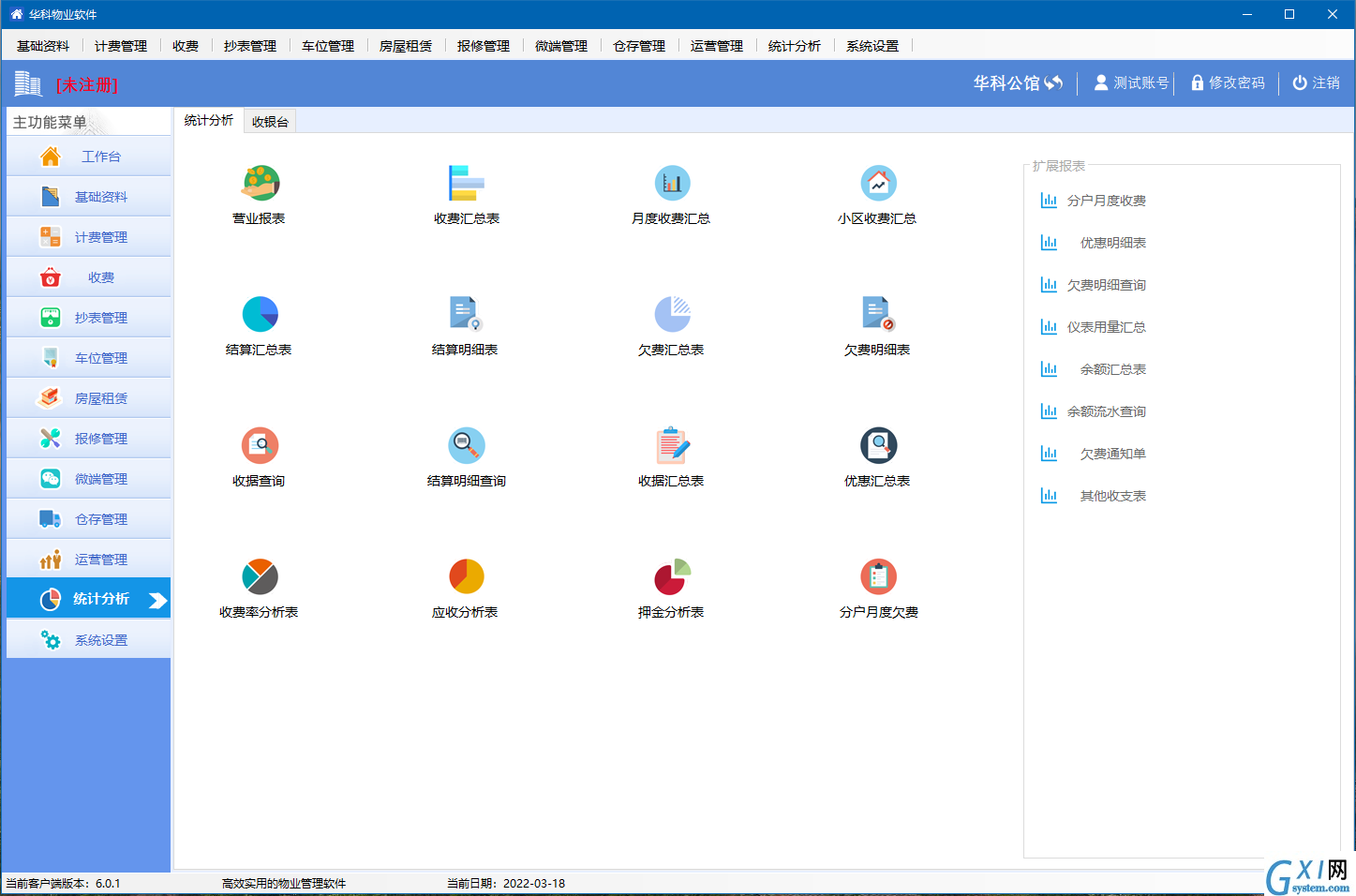Click the 抄表管理 meter sidebar icon

[x=51, y=318]
